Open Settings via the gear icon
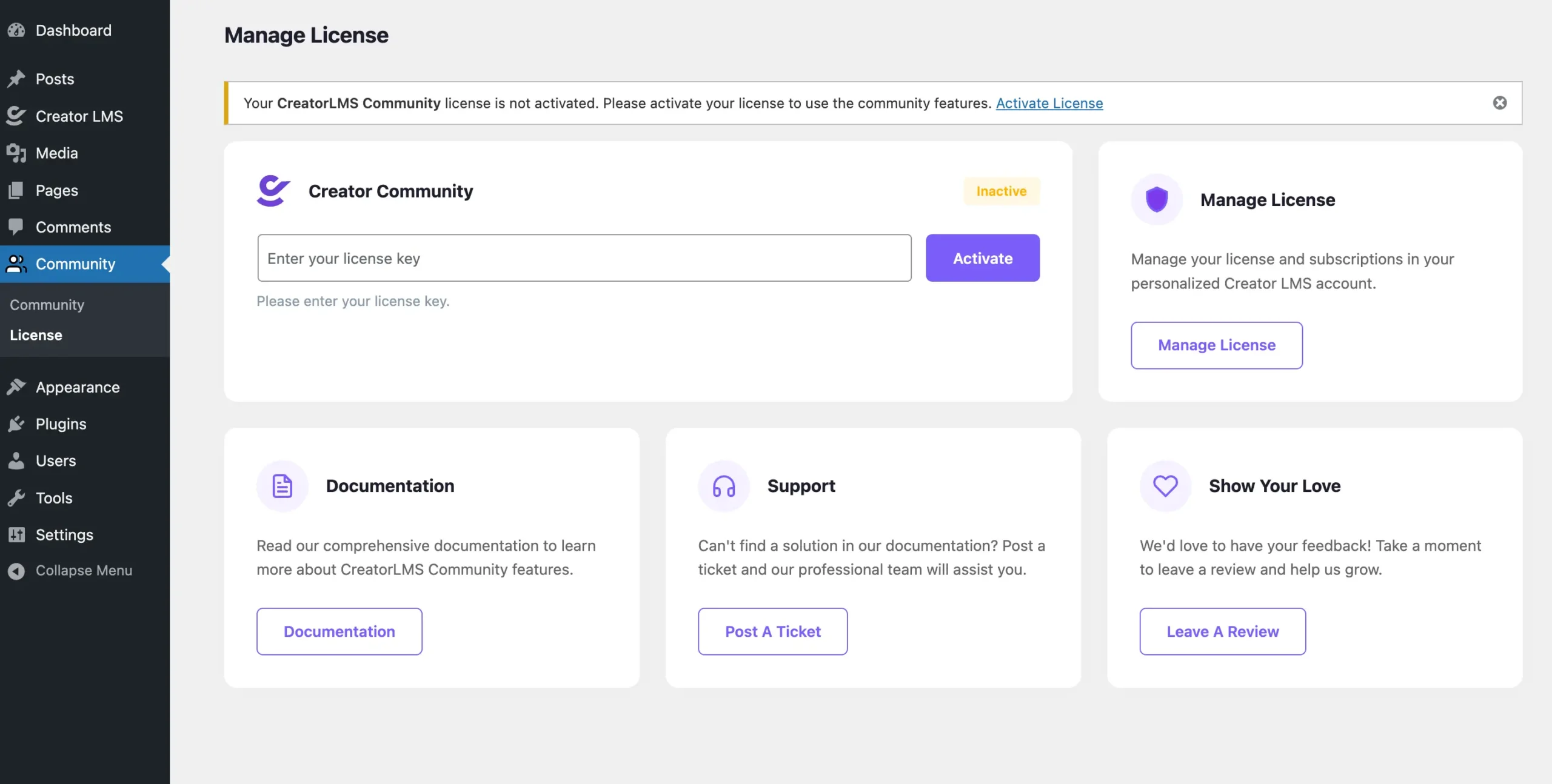 pos(16,534)
